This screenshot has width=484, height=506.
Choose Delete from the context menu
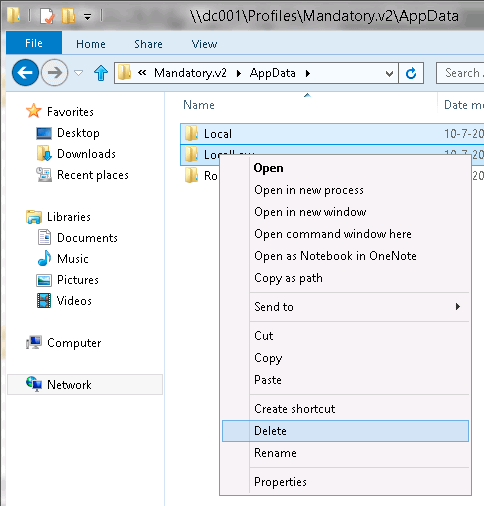click(x=345, y=431)
